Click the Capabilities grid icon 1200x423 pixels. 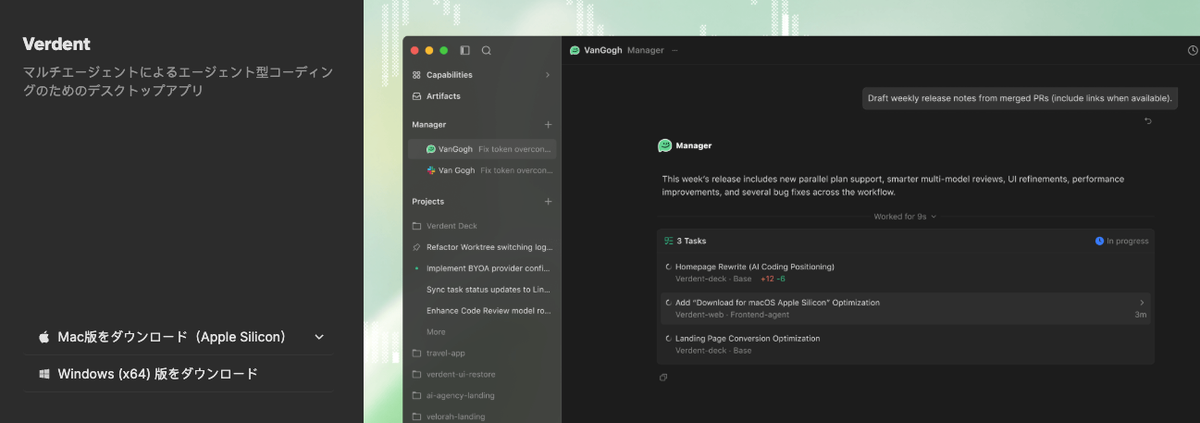[417, 75]
